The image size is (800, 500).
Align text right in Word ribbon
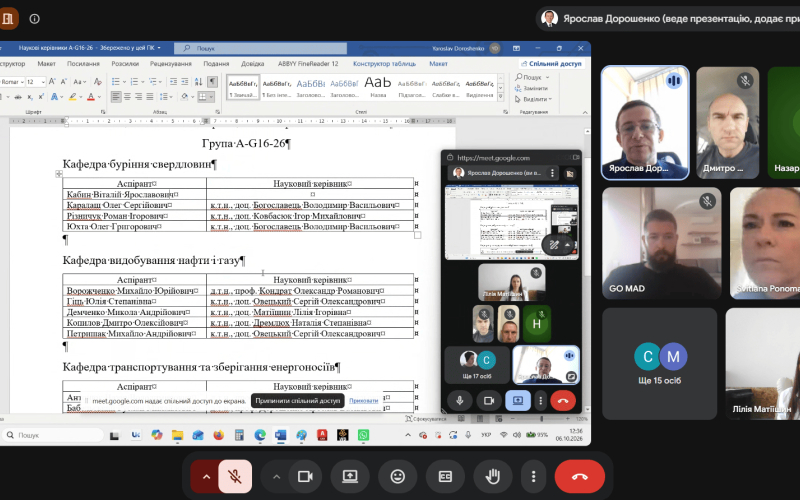(139, 96)
